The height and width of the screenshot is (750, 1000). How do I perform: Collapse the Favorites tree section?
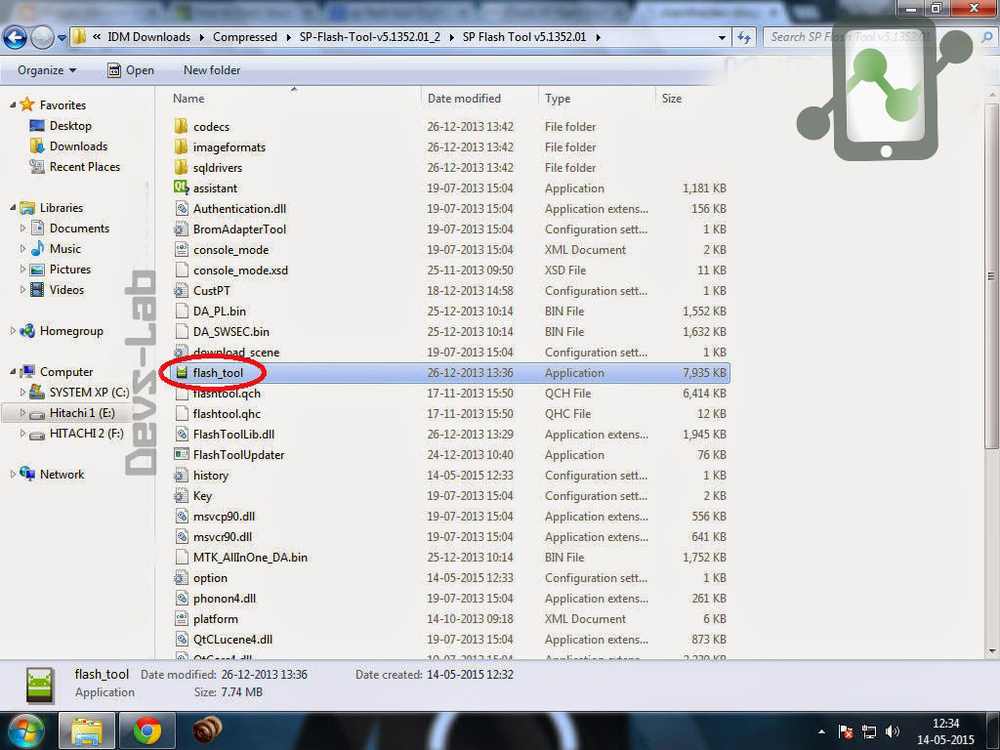tap(13, 105)
